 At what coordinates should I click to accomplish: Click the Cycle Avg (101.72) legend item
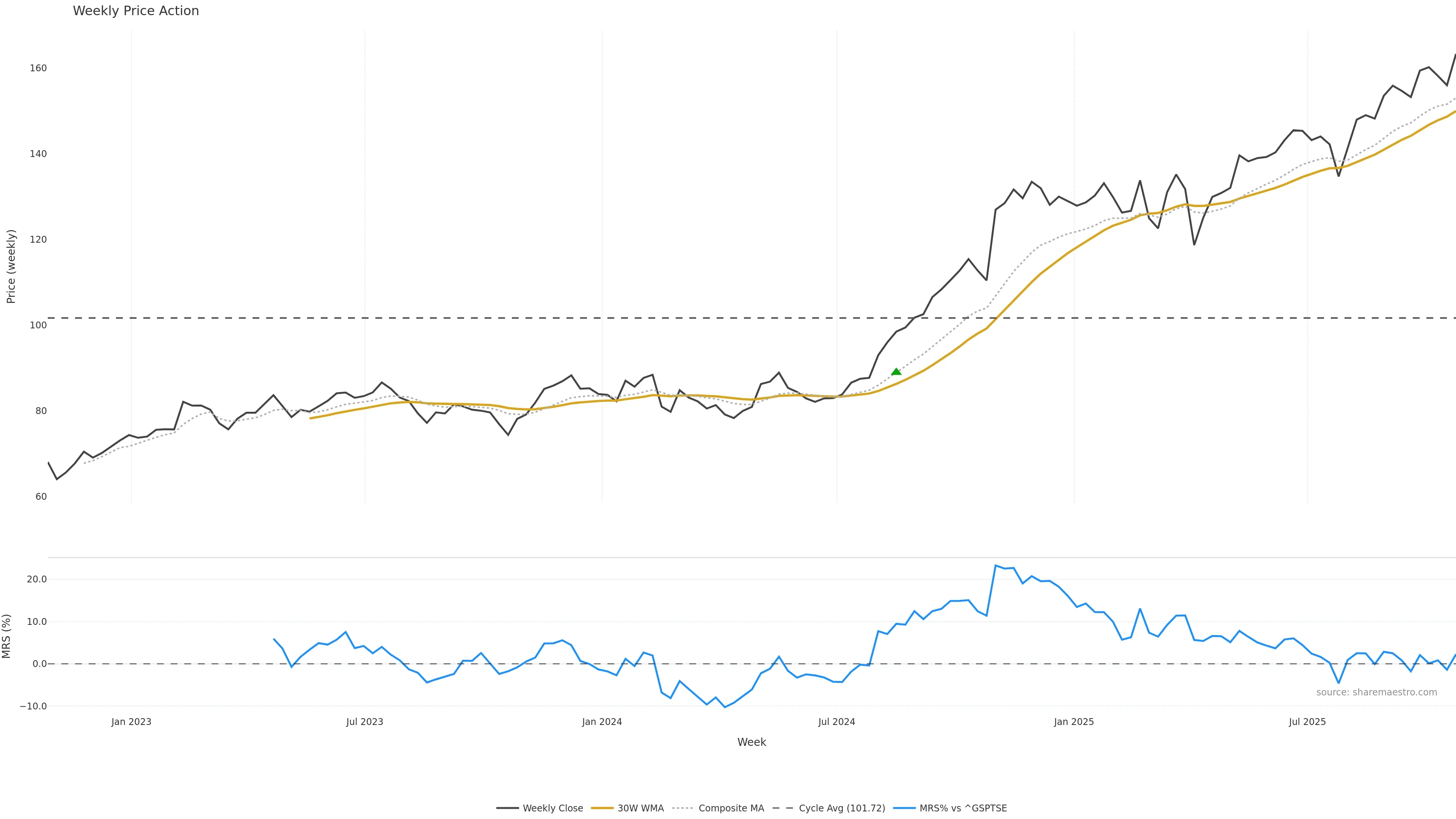click(842, 808)
